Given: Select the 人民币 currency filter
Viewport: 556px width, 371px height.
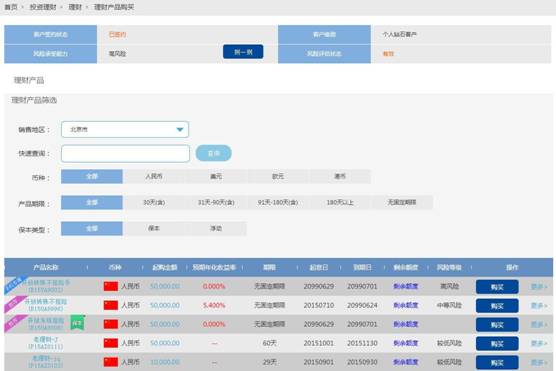Looking at the screenshot, I should pyautogui.click(x=154, y=176).
